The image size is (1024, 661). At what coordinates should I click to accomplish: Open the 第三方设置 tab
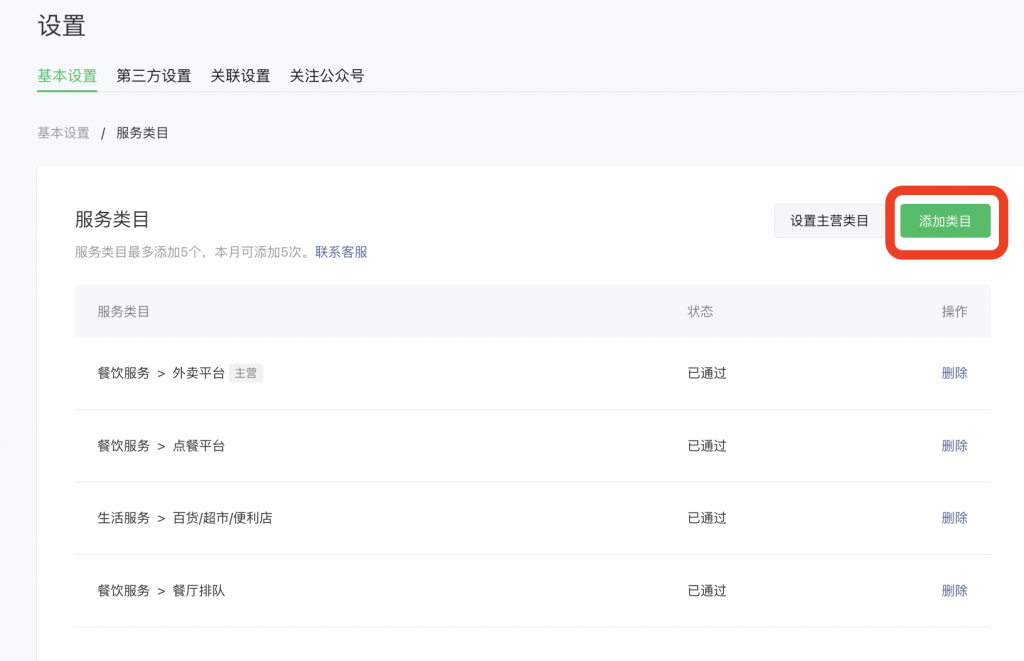(x=153, y=76)
